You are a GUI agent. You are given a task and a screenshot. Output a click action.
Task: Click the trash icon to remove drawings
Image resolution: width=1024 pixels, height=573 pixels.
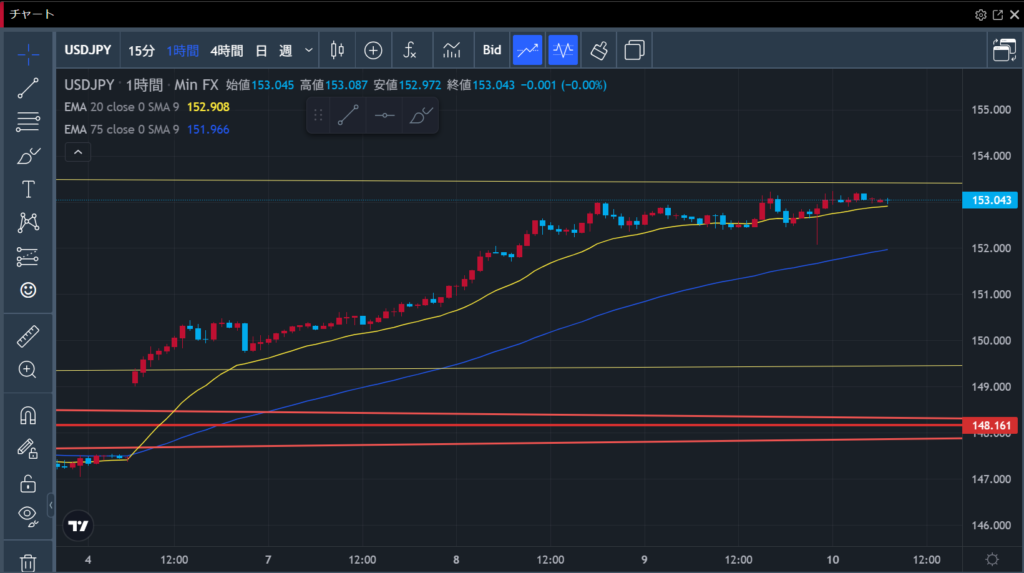coord(28,562)
